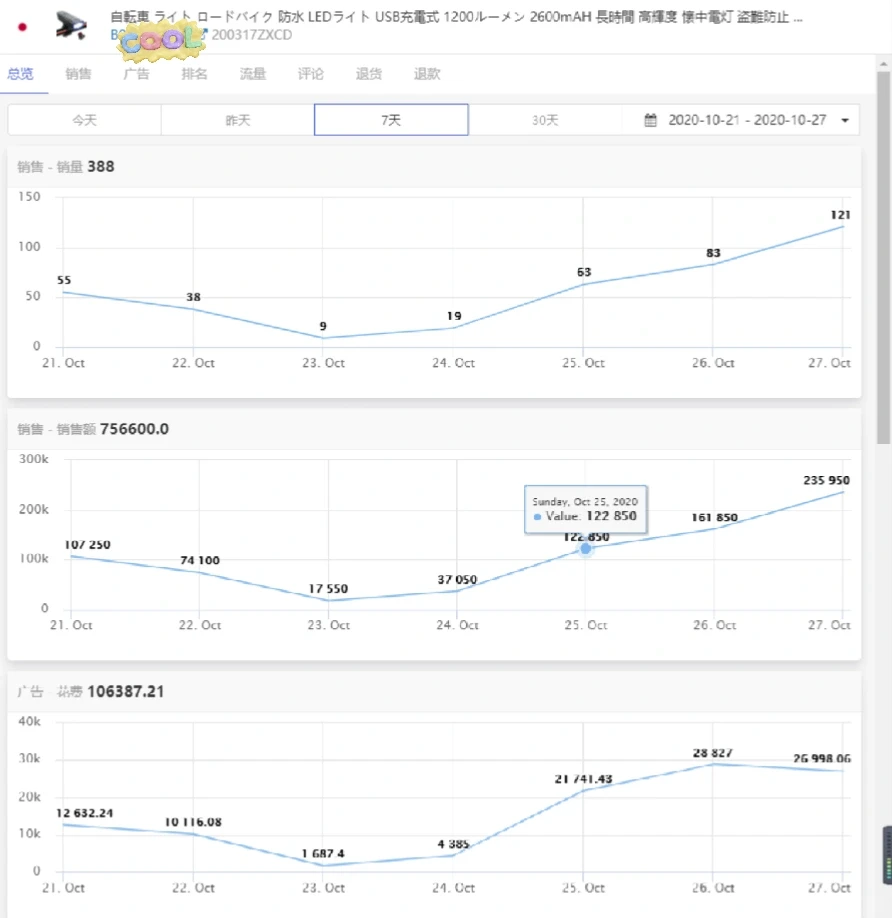Open the 评论 reviews tab
Screen dimensions: 892x918
[311, 74]
